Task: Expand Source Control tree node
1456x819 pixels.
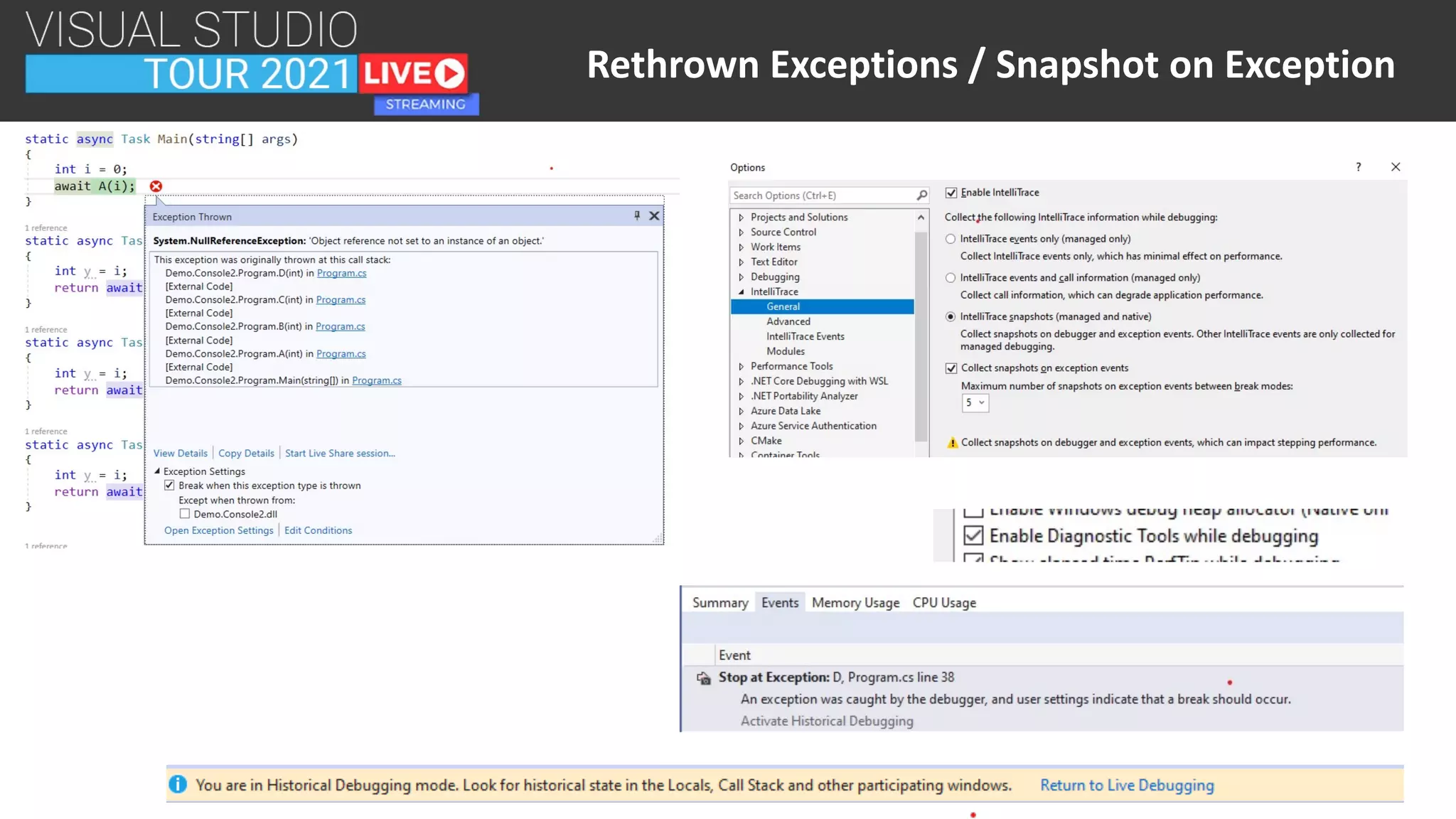Action: click(741, 232)
